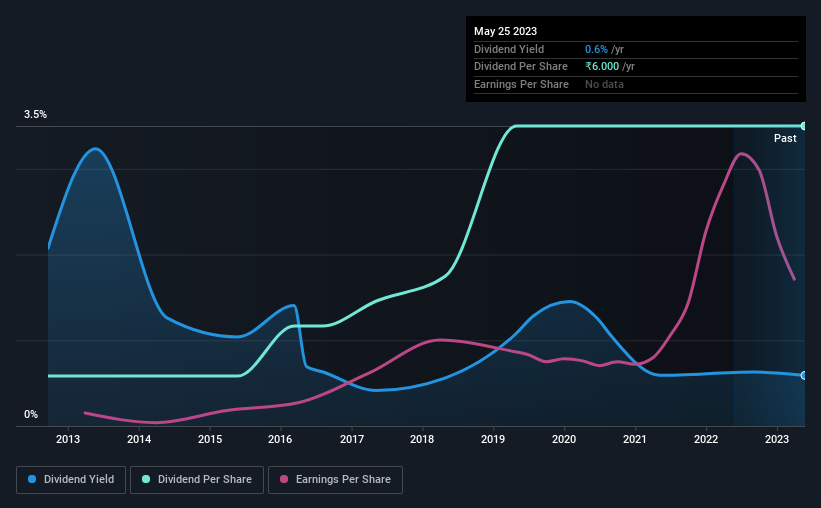
Task: Select the 2013 label on the time axis
Action: pyautogui.click(x=68, y=439)
